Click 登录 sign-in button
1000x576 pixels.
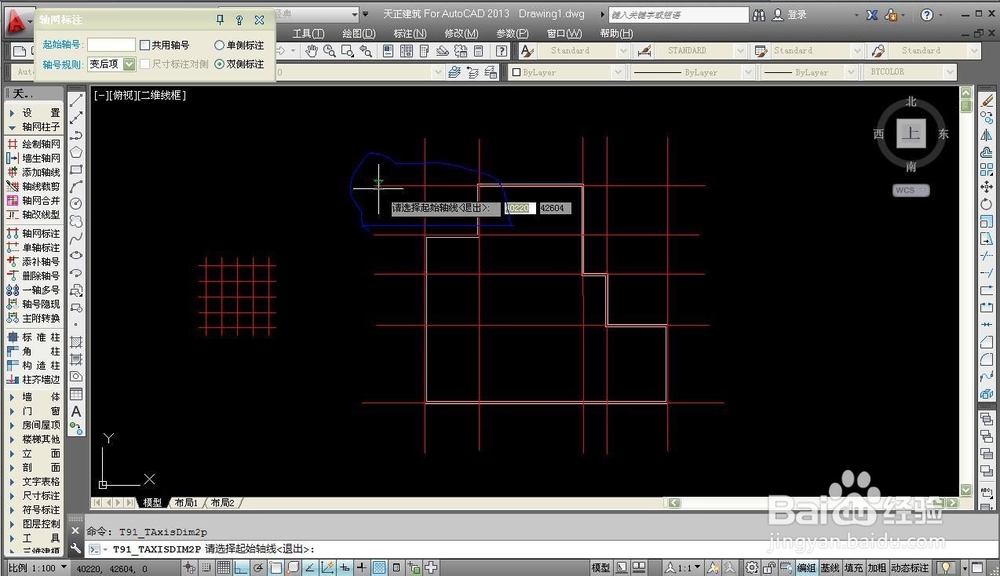point(790,14)
